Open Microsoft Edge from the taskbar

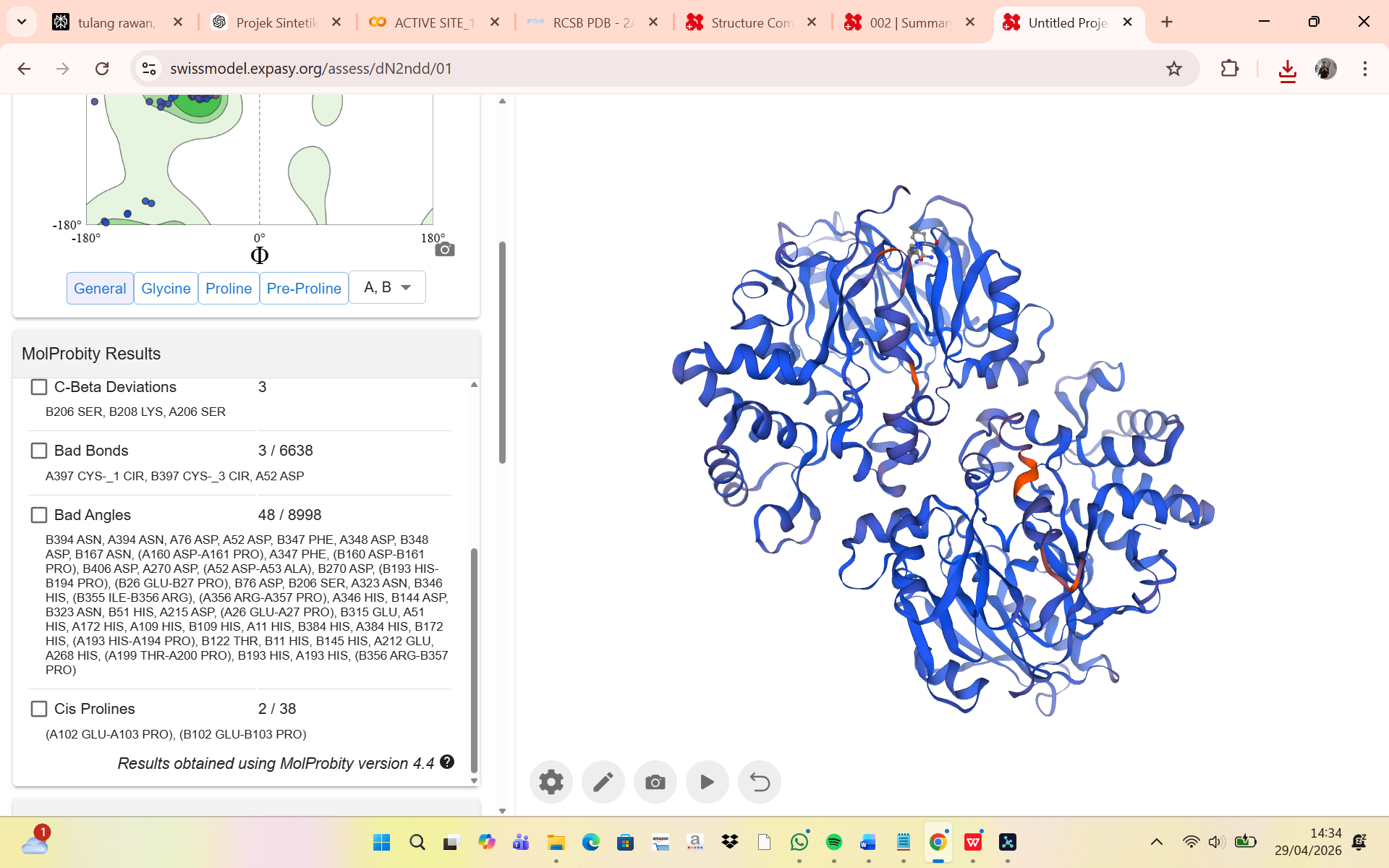click(591, 842)
